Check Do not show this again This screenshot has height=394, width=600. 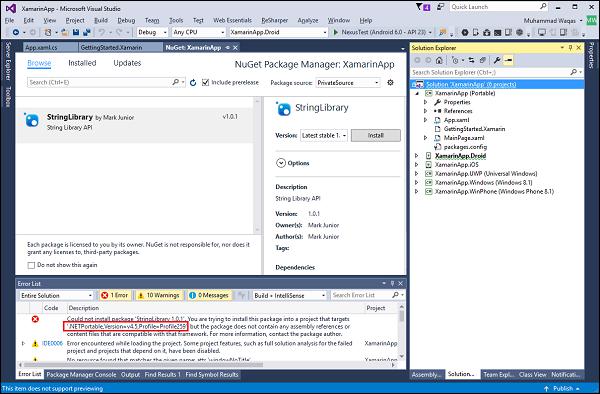pyautogui.click(x=31, y=265)
